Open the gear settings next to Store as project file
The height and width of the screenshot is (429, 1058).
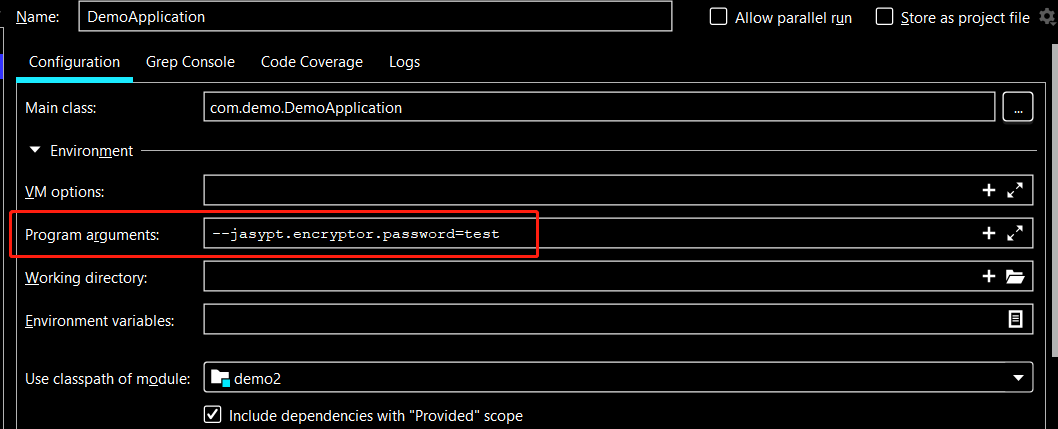tap(1047, 17)
